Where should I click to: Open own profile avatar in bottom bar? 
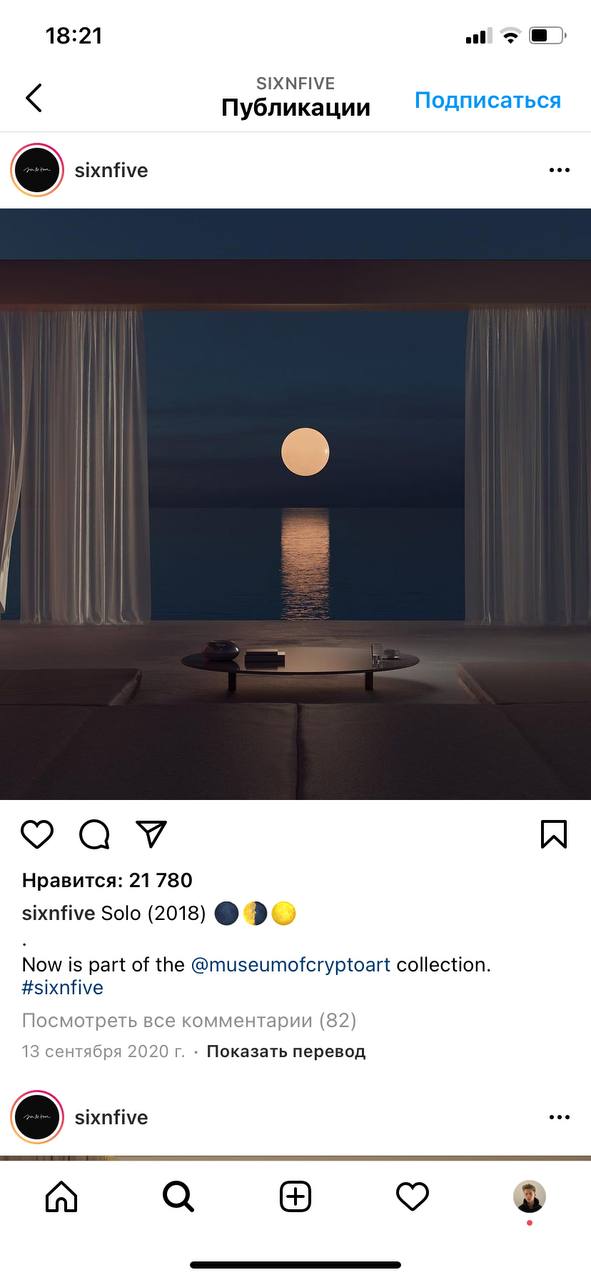click(x=529, y=1196)
